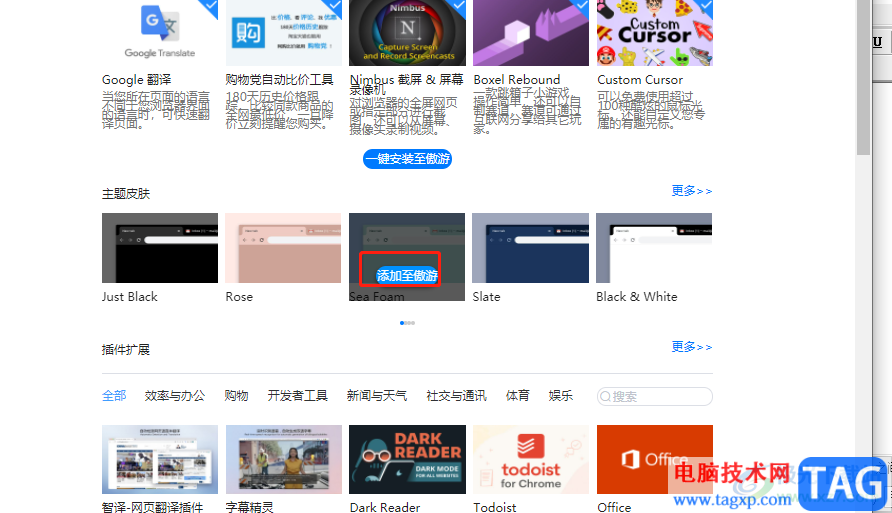Open the 字幕精灵 subtitle plugin image

coord(283,460)
